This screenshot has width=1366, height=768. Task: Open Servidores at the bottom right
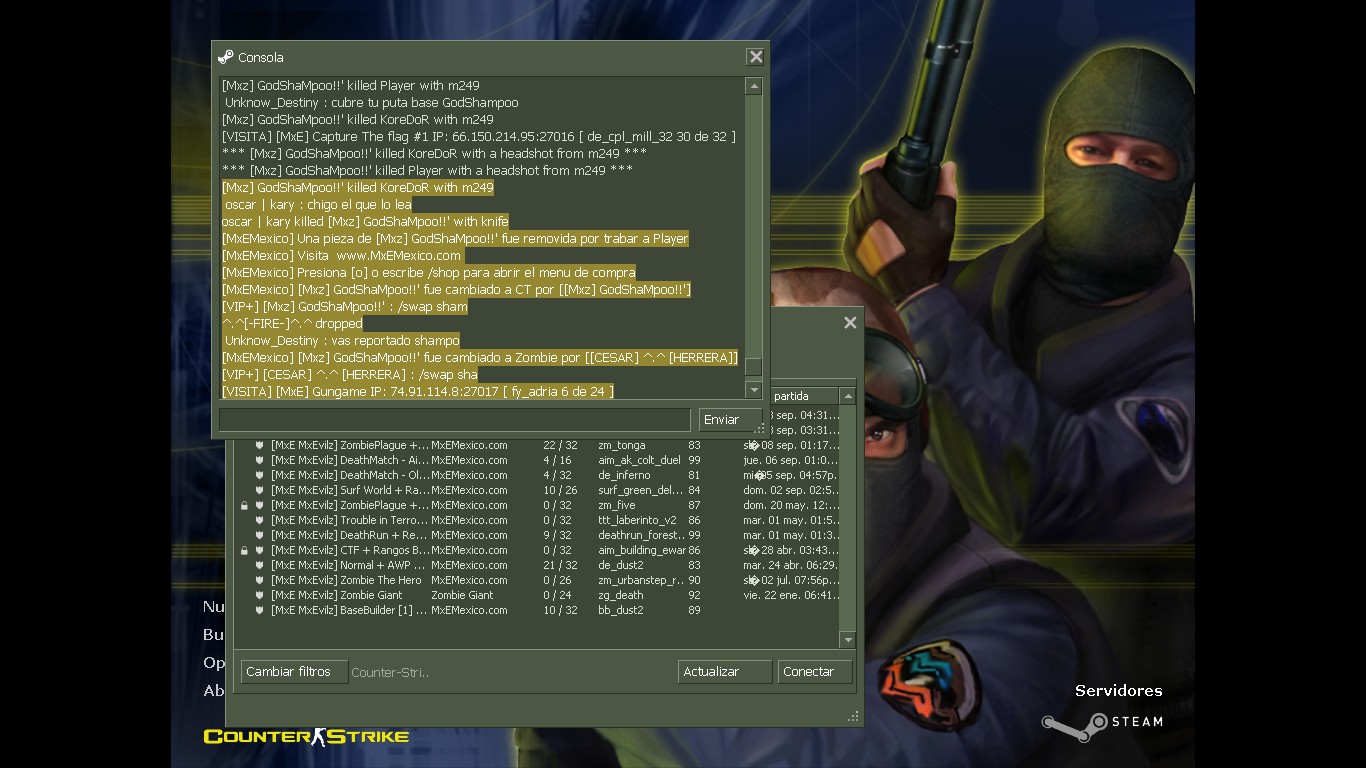coord(1118,691)
